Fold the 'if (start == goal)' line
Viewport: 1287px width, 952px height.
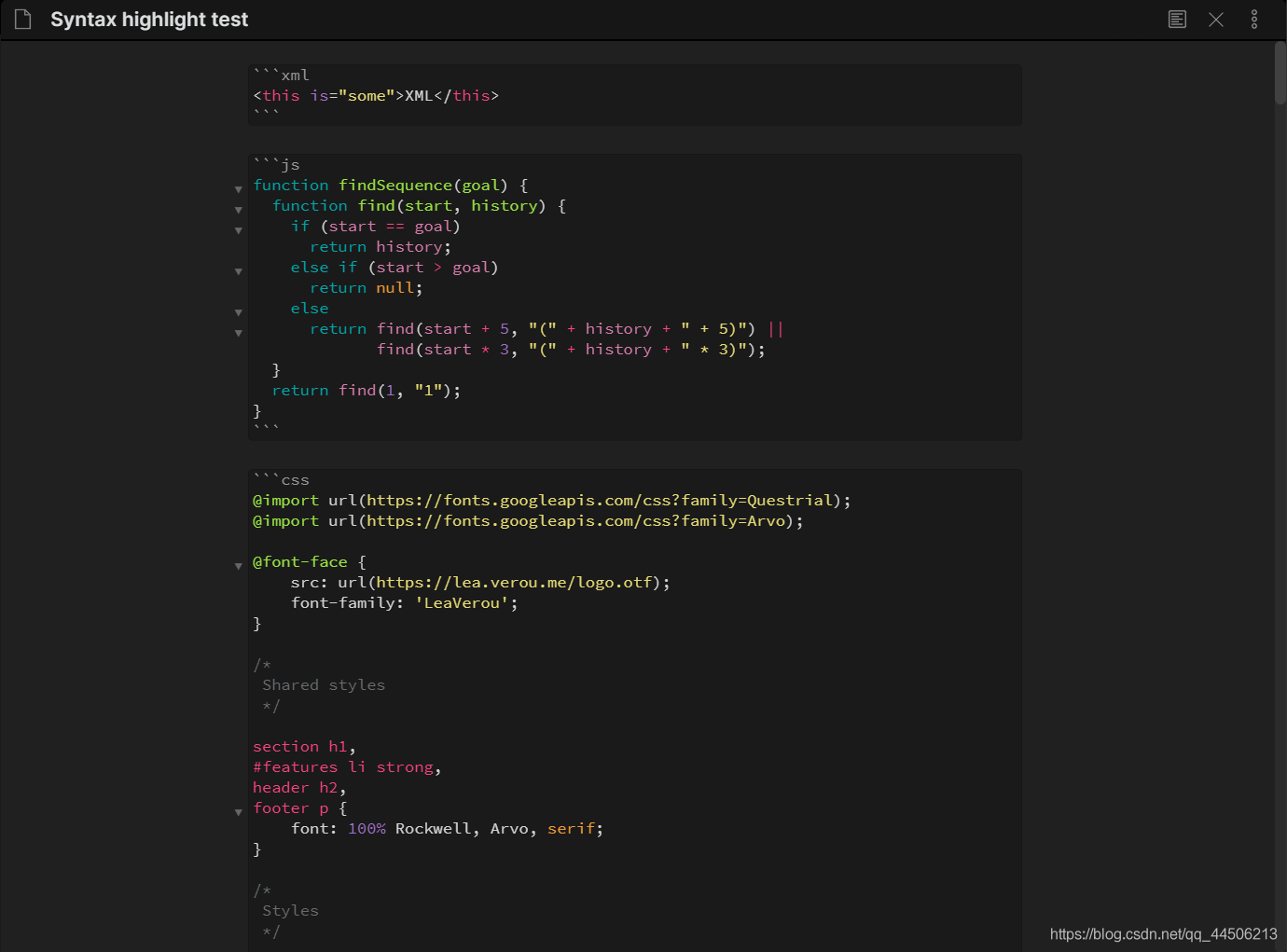click(239, 230)
